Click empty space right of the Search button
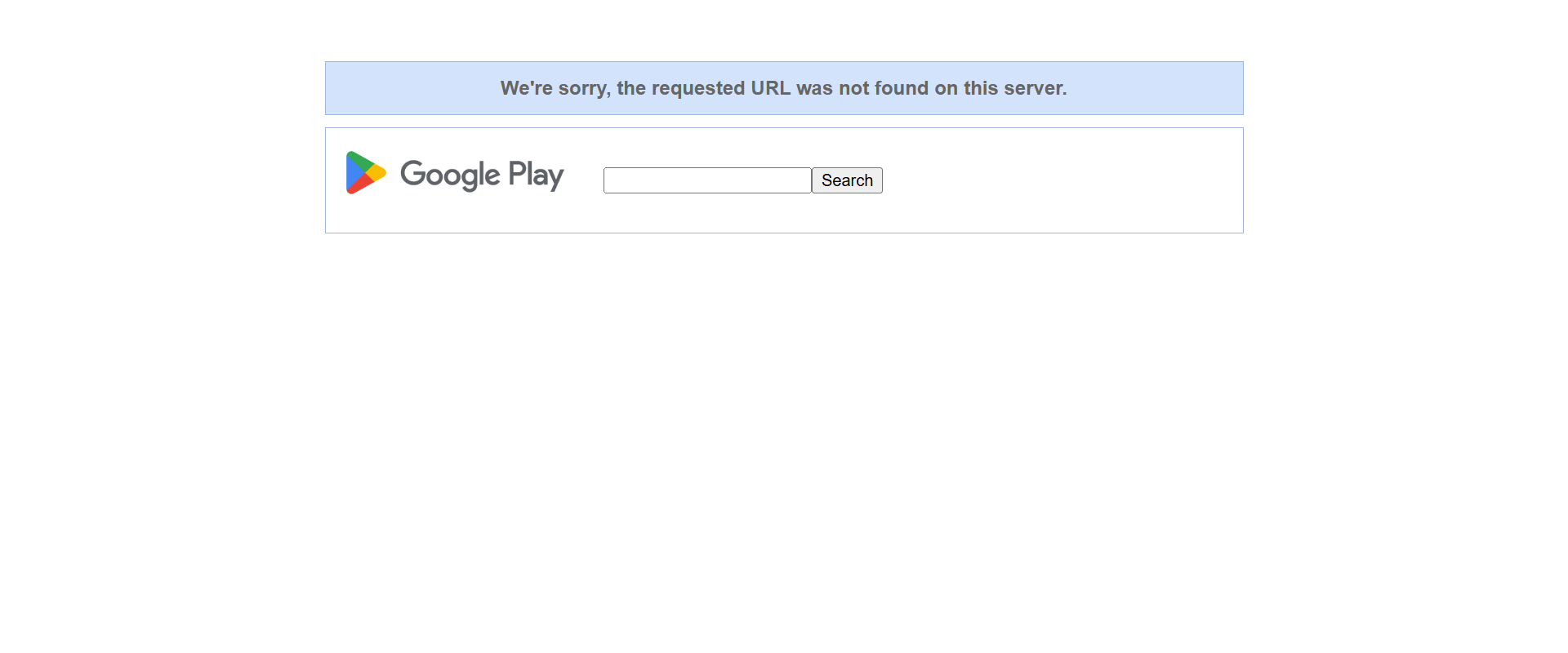The image size is (1568, 653). (1062, 180)
